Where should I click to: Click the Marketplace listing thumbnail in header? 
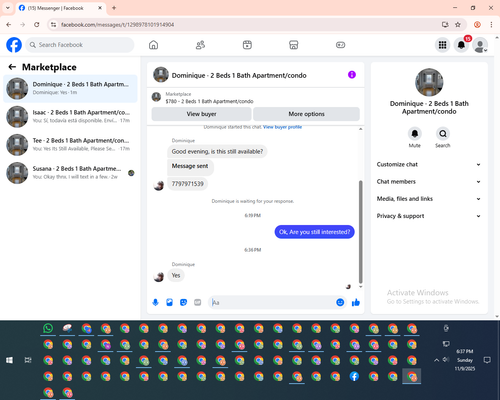(156, 97)
